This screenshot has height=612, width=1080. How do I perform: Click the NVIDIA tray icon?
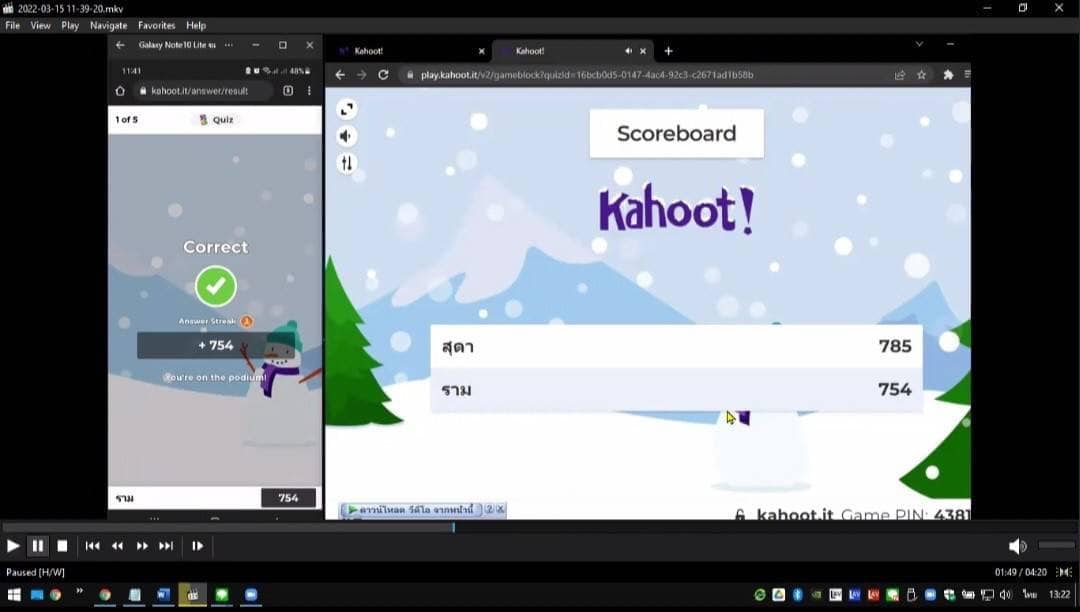point(816,595)
